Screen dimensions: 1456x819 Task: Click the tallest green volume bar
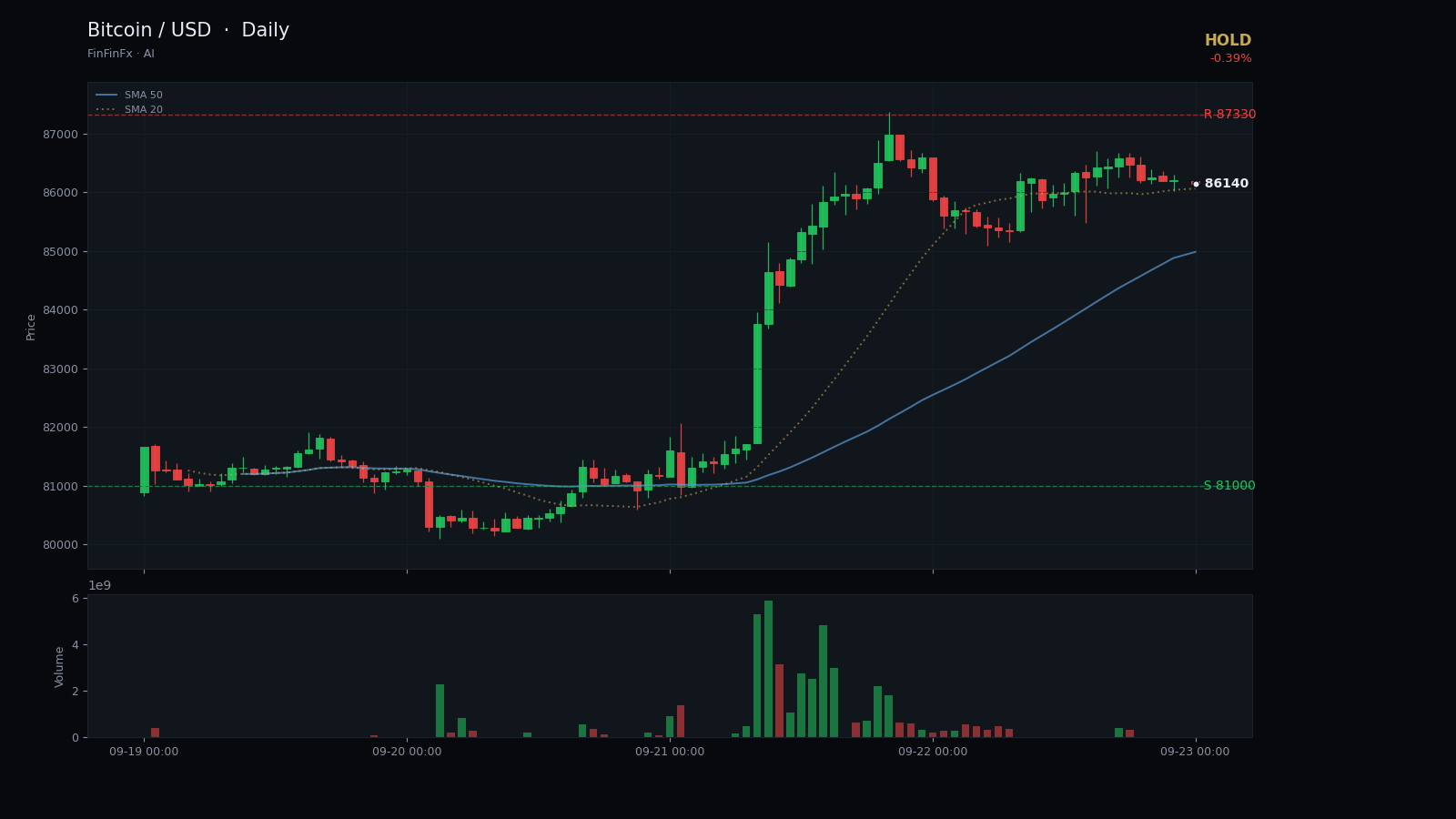coord(768,669)
